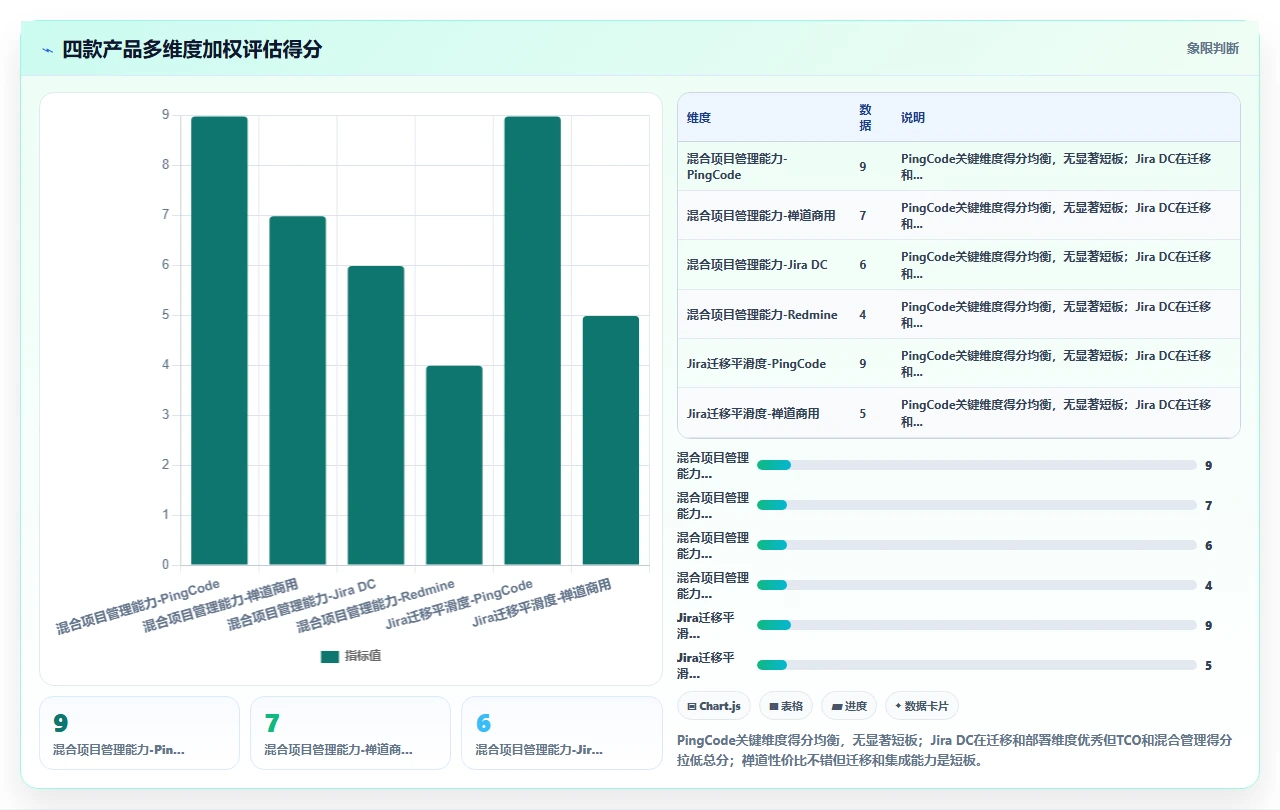Select the Chart.js tag
Viewport: 1280px width, 810px height.
(x=713, y=706)
